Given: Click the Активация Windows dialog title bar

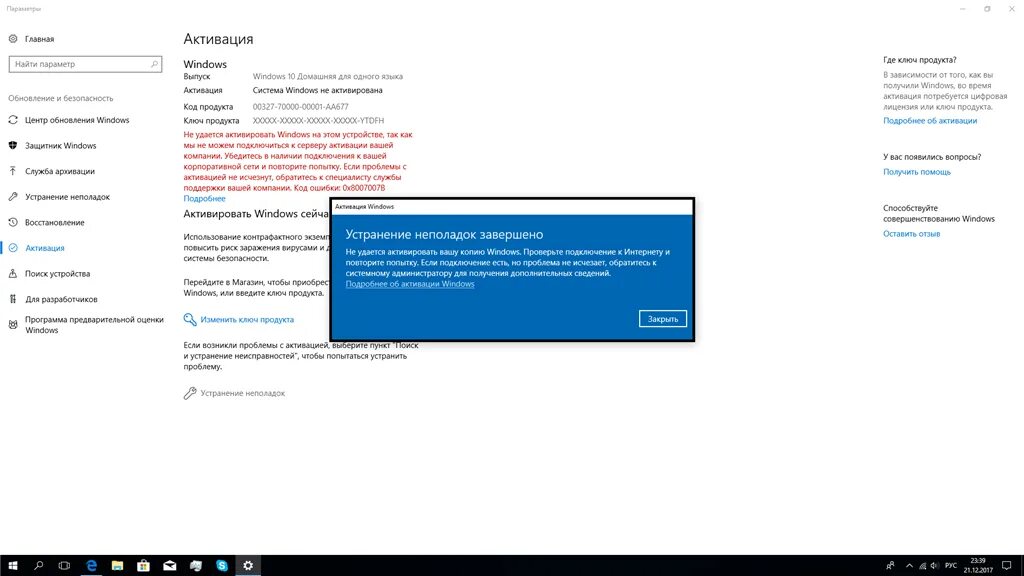Looking at the screenshot, I should (512, 206).
